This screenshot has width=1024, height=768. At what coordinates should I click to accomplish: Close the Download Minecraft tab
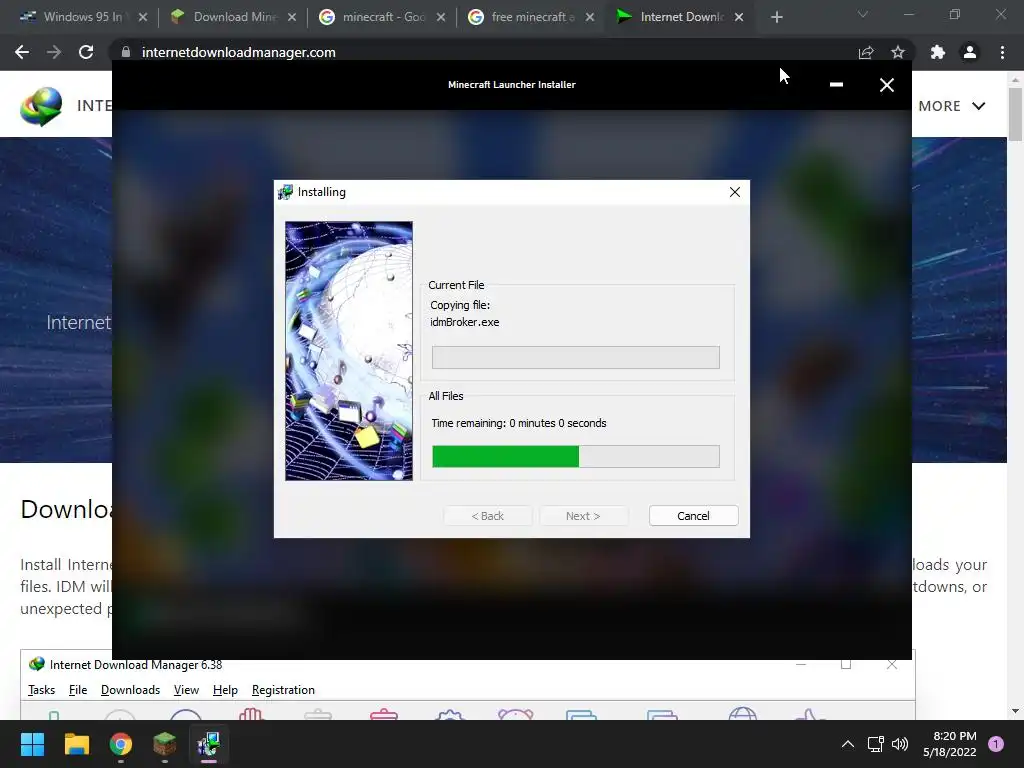(292, 17)
